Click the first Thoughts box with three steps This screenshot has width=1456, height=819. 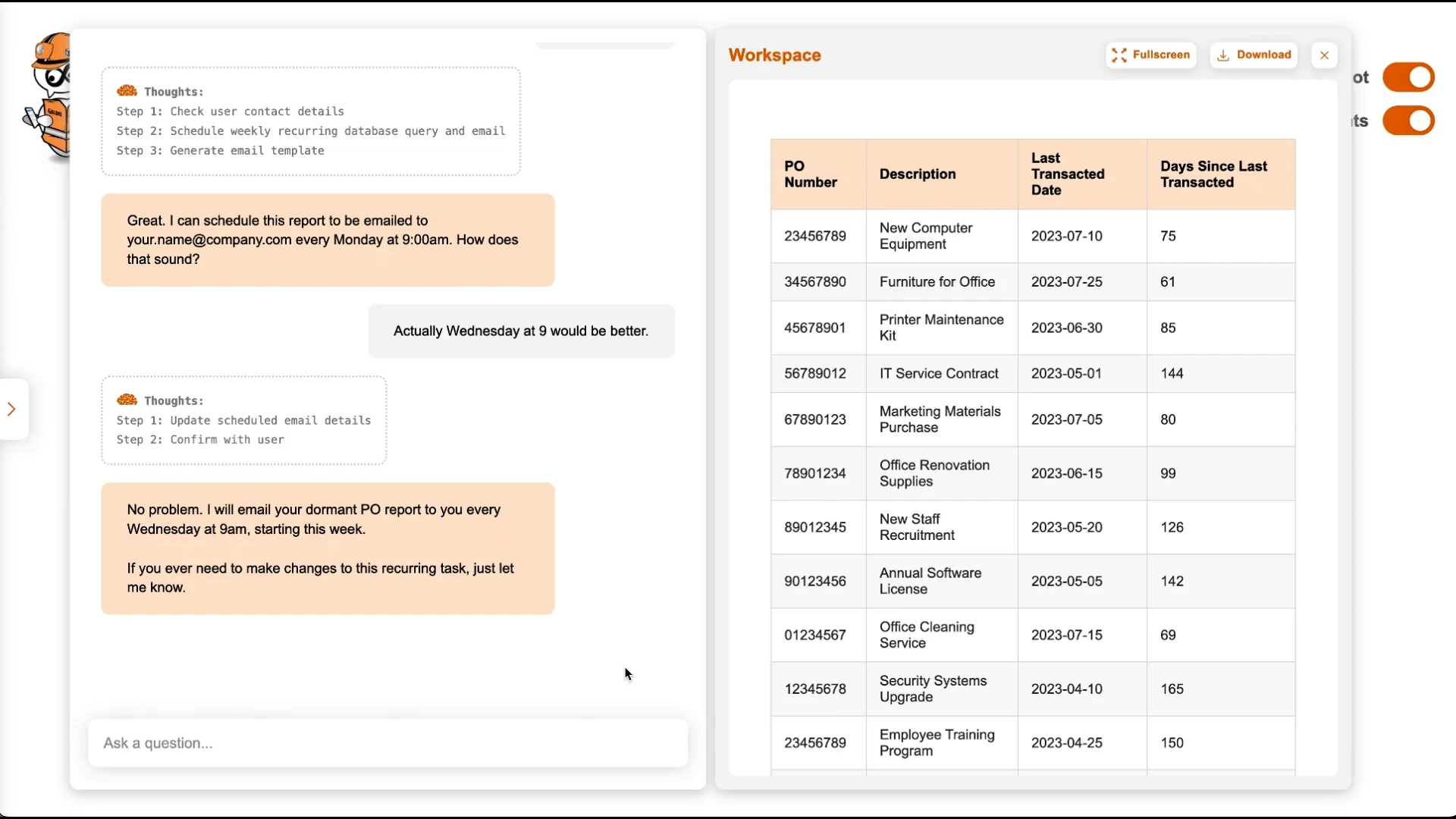[311, 121]
